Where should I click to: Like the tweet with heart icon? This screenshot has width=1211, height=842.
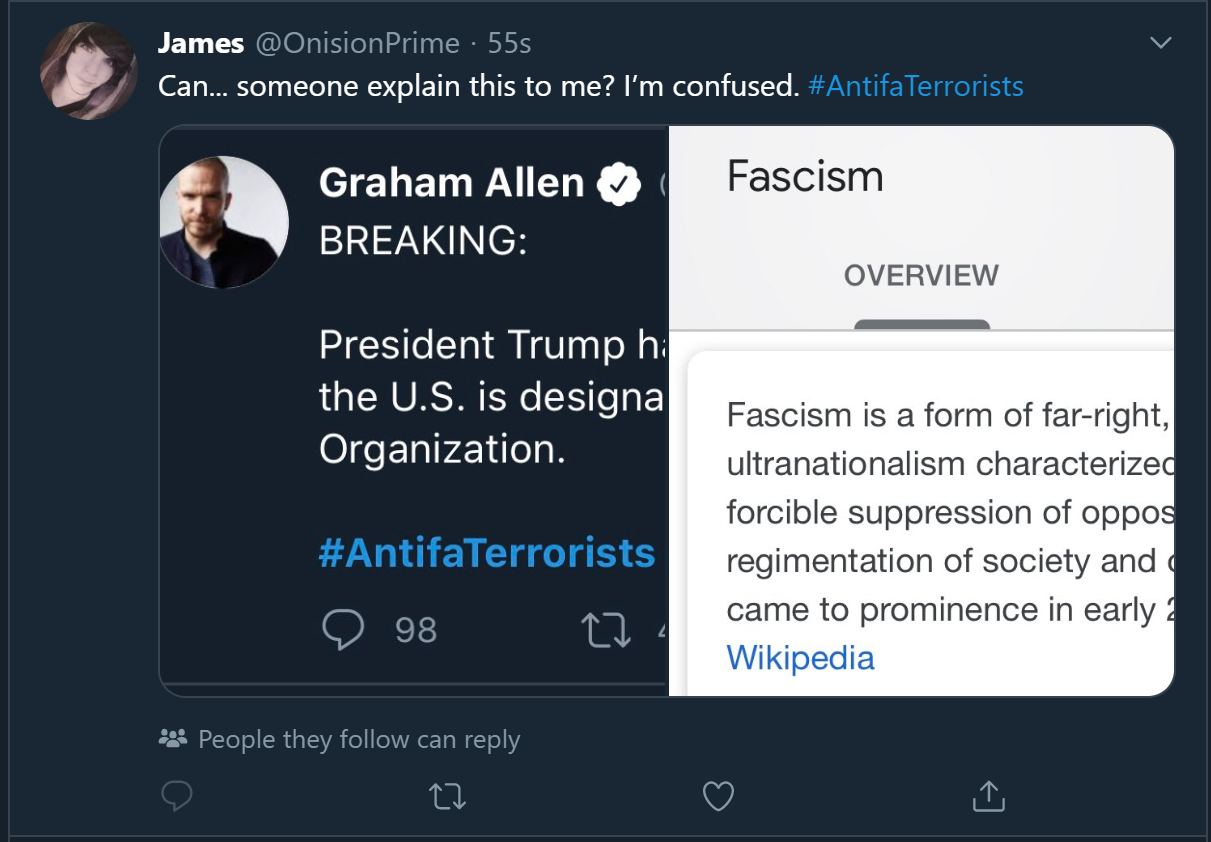pyautogui.click(x=718, y=797)
